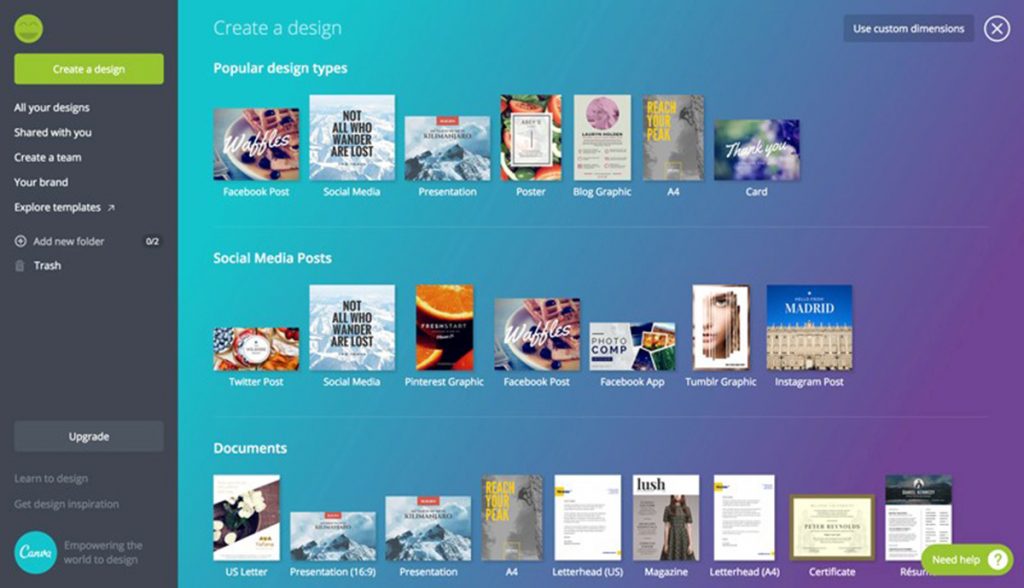The height and width of the screenshot is (588, 1024).
Task: Go to Shared with you
Action: click(x=53, y=133)
